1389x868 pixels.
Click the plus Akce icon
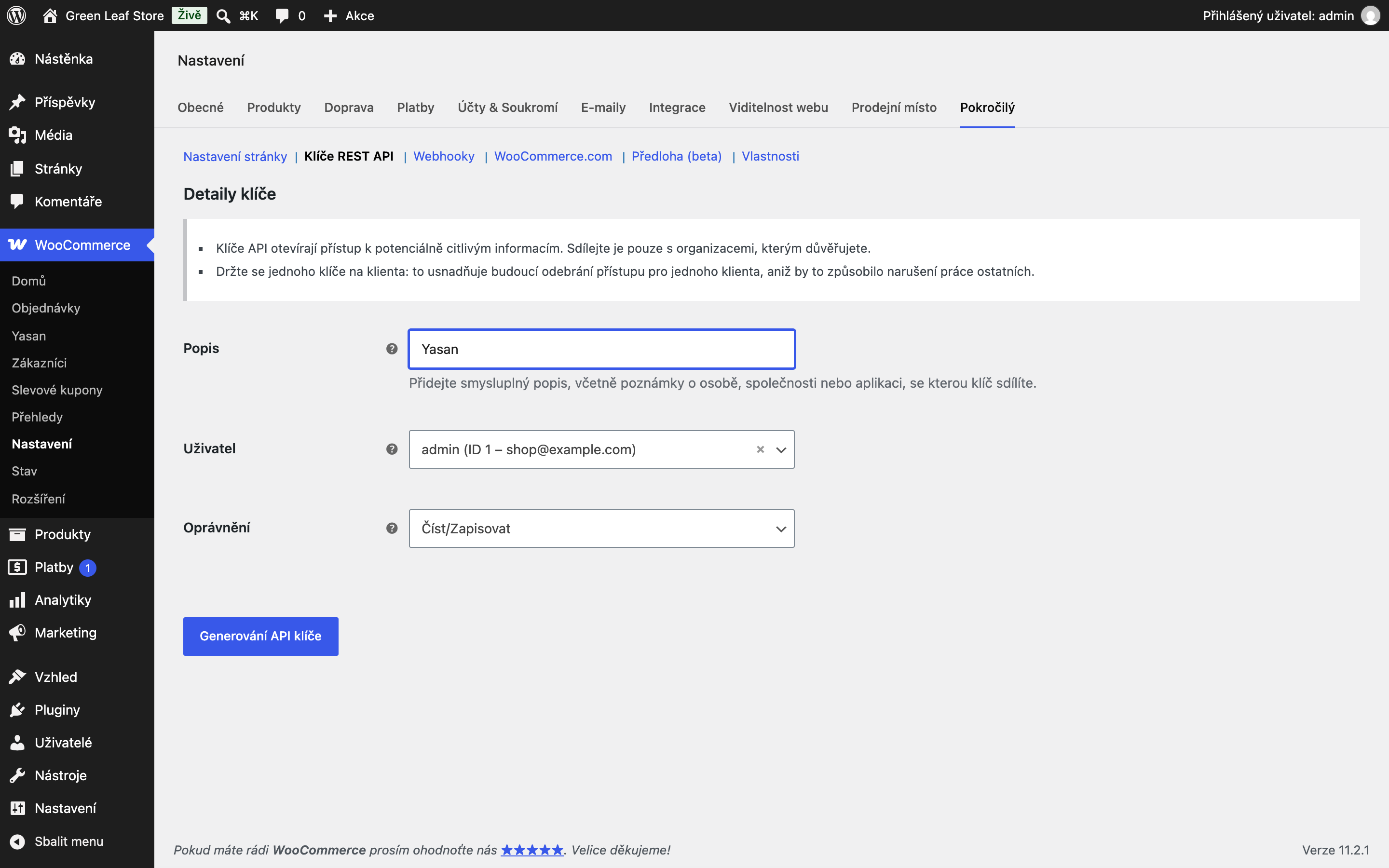tap(330, 16)
